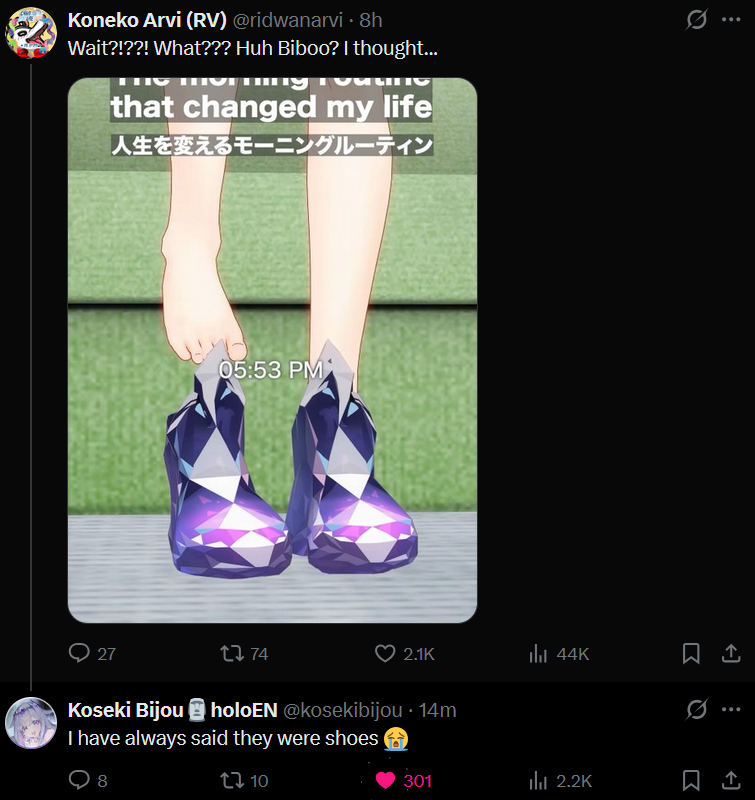Image resolution: width=755 pixels, height=800 pixels.
Task: Open the @ridwanarvi handle link
Action: pyautogui.click(x=288, y=20)
